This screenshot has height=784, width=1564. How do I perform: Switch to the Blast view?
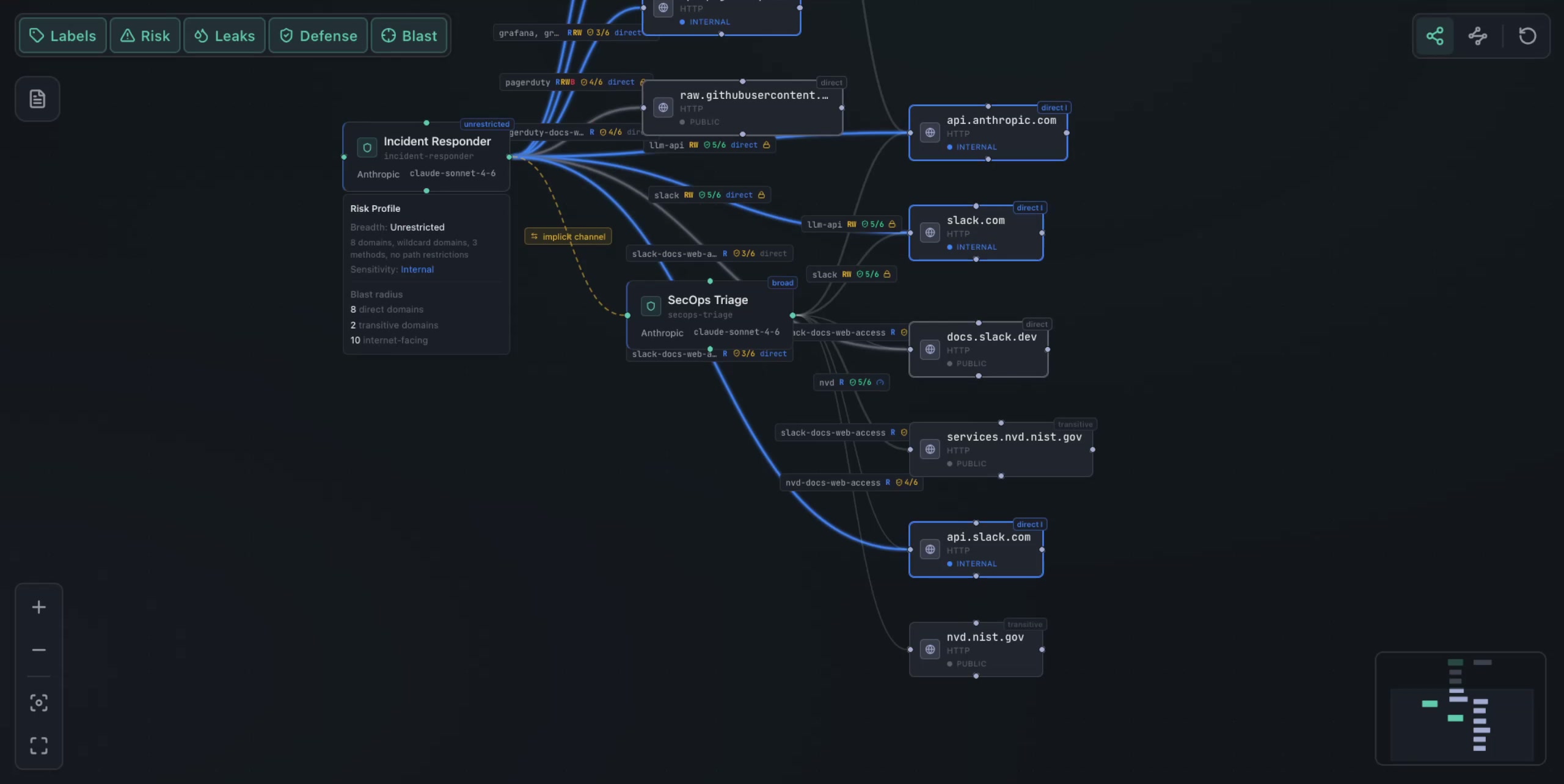tap(409, 35)
